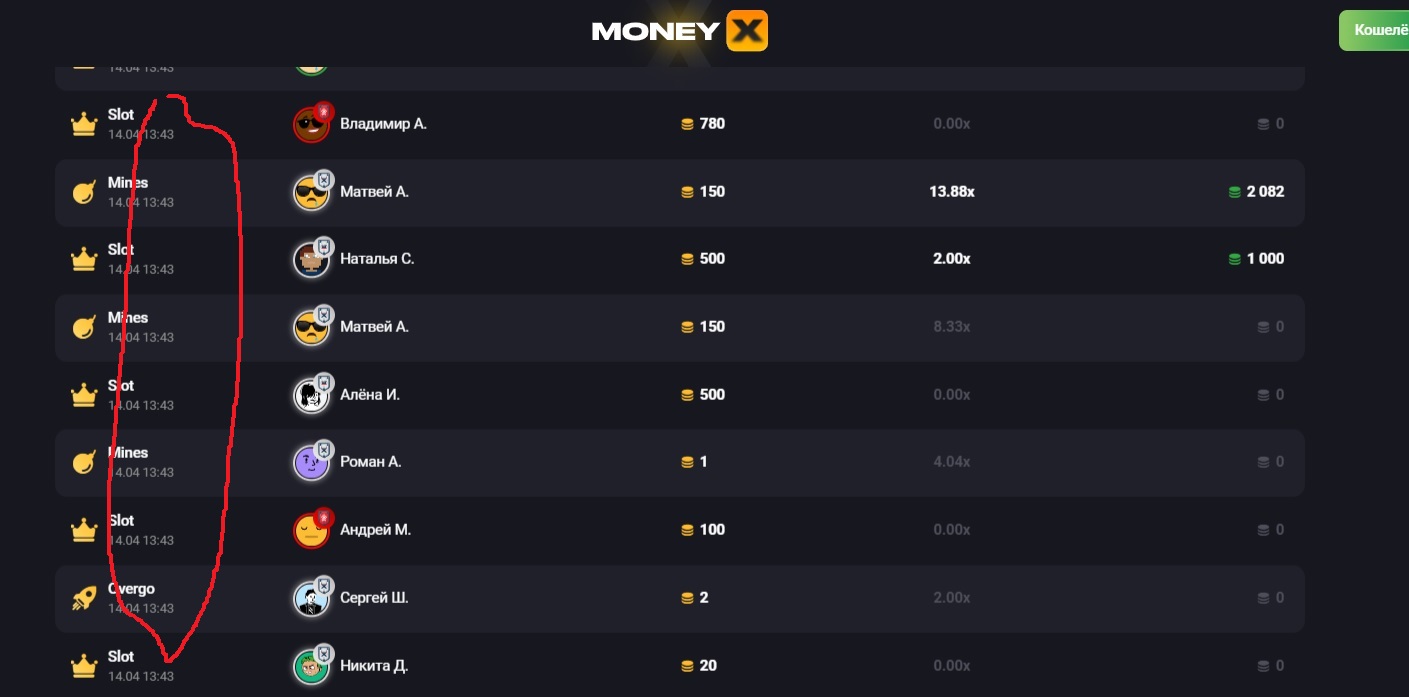
Task: Open player name Никита Д.
Action: pos(373,666)
